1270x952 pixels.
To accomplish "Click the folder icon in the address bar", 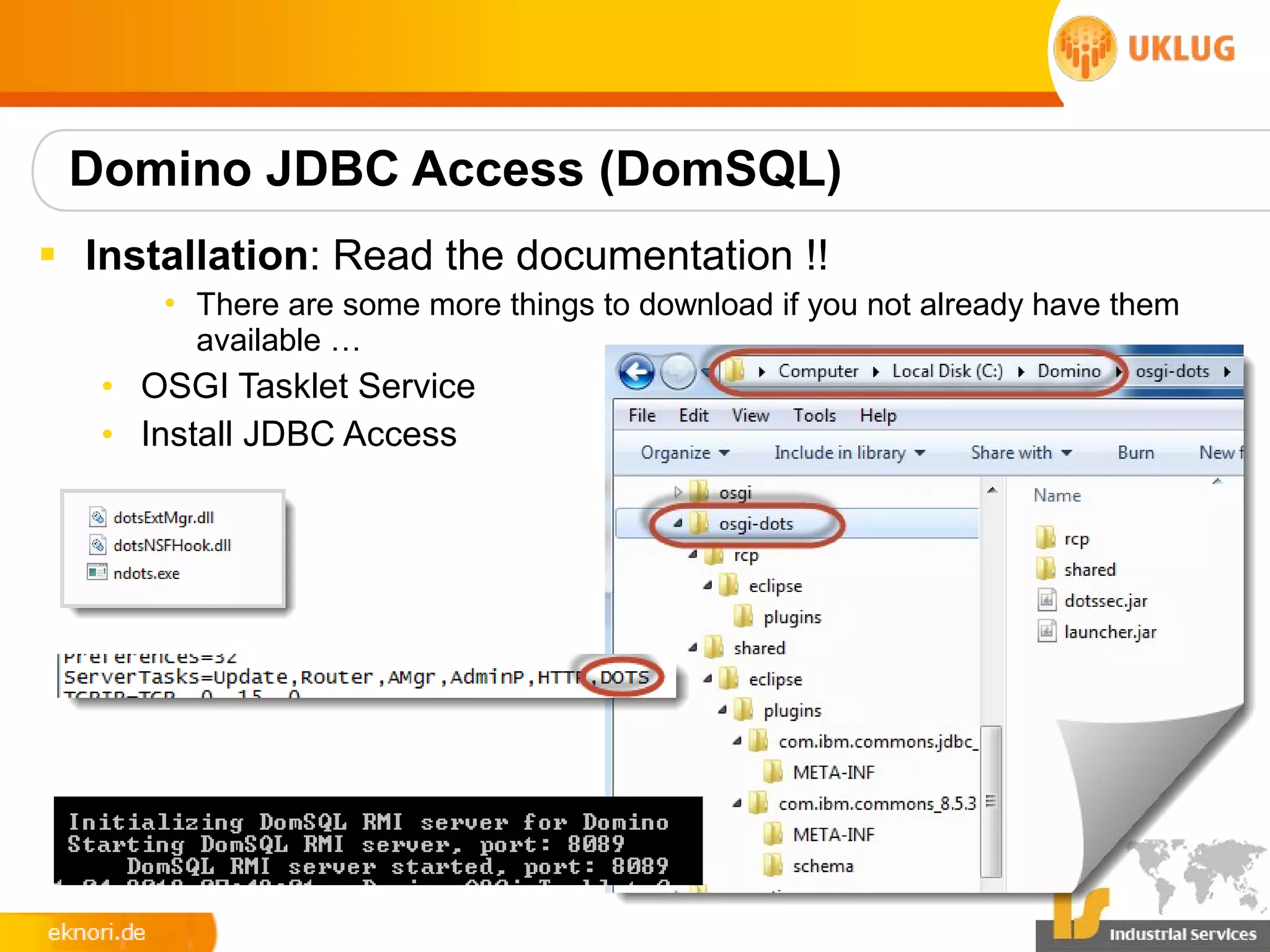I will [734, 371].
